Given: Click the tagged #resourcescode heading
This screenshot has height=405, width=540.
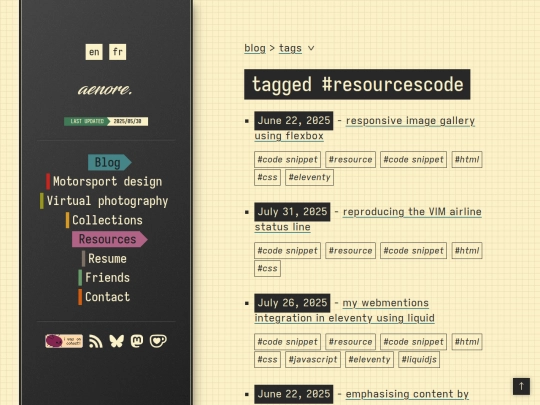Looking at the screenshot, I should 357,84.
